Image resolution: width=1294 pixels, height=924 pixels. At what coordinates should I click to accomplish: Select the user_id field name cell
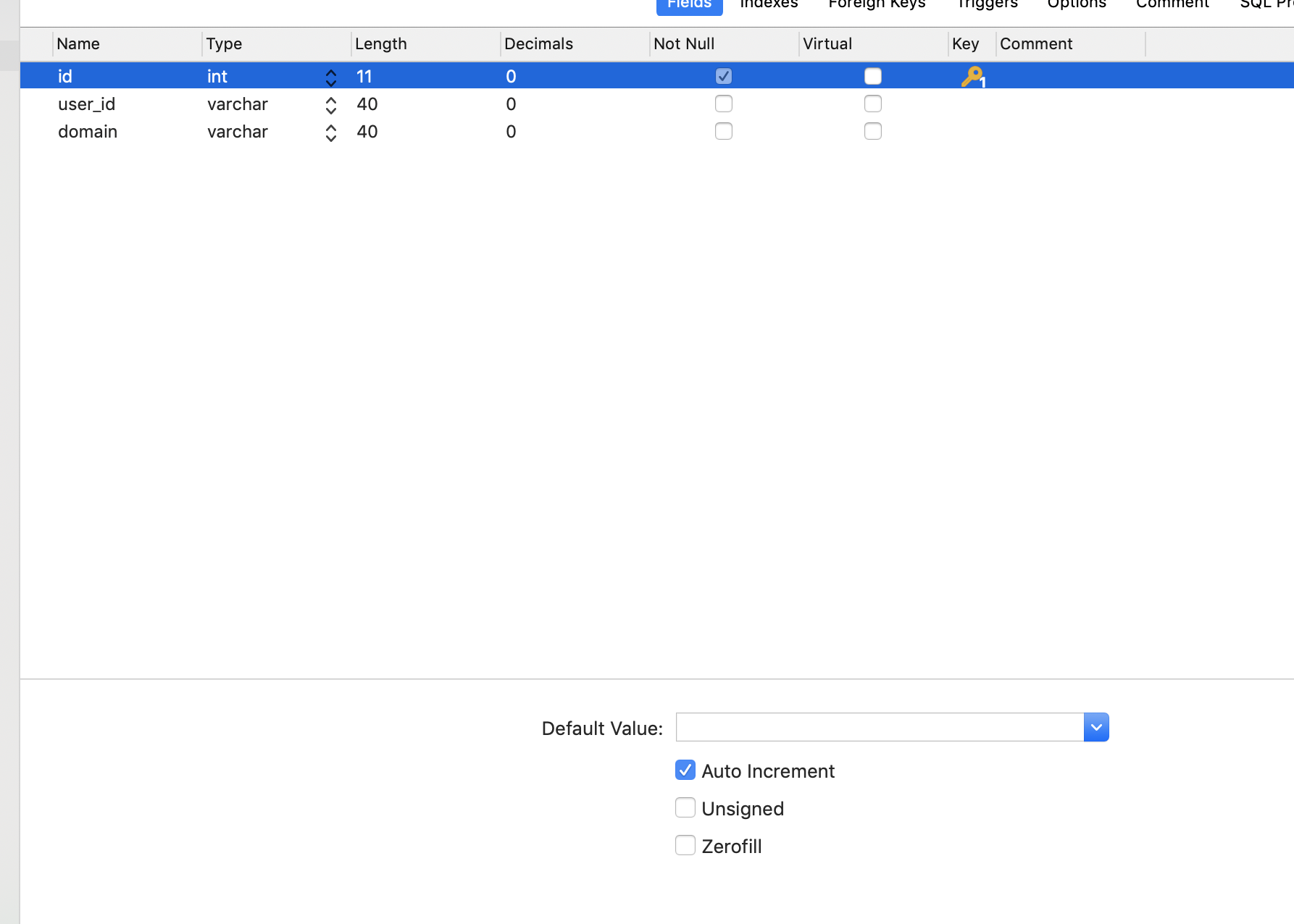(128, 104)
